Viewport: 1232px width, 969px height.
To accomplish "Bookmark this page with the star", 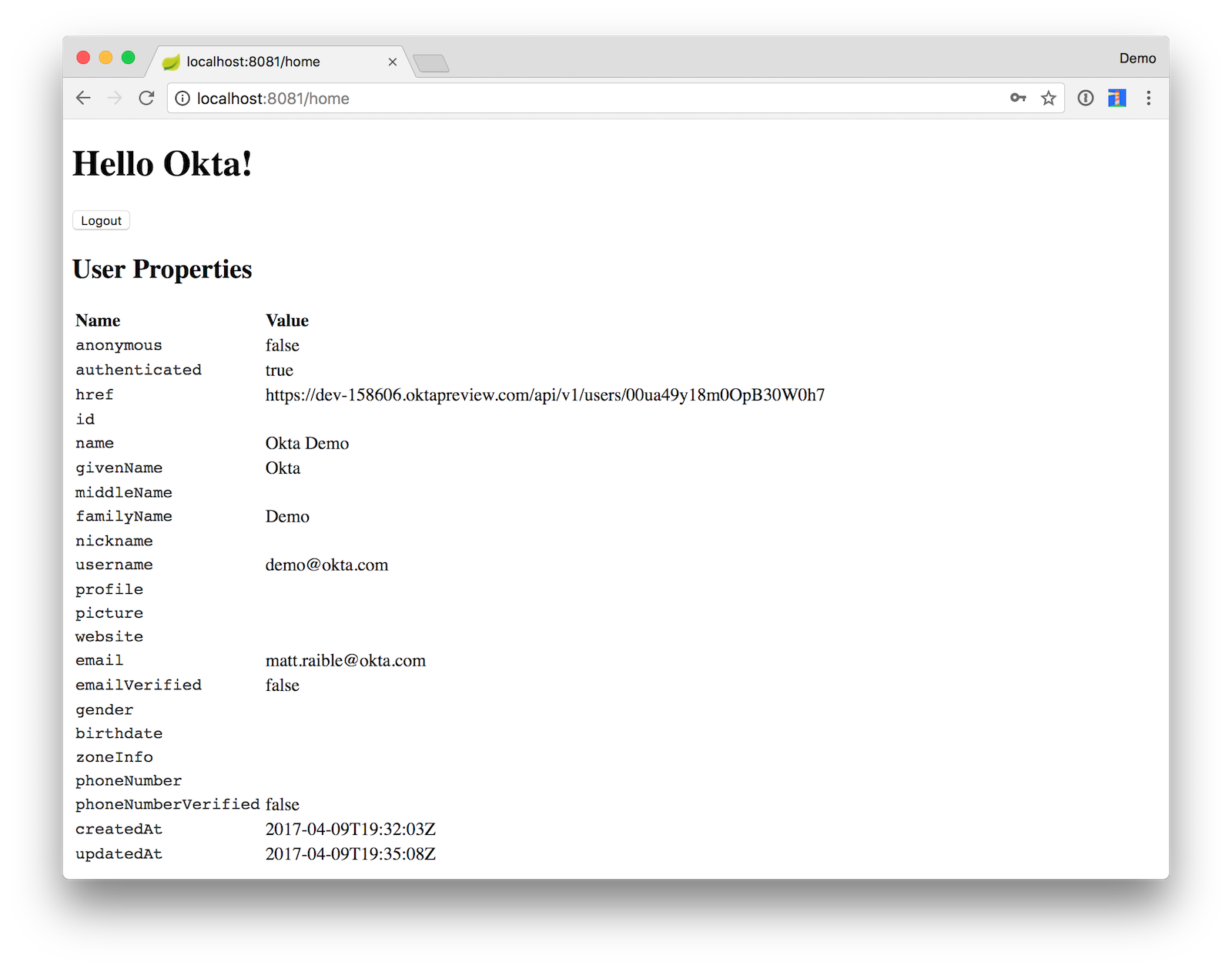I will [x=1048, y=98].
